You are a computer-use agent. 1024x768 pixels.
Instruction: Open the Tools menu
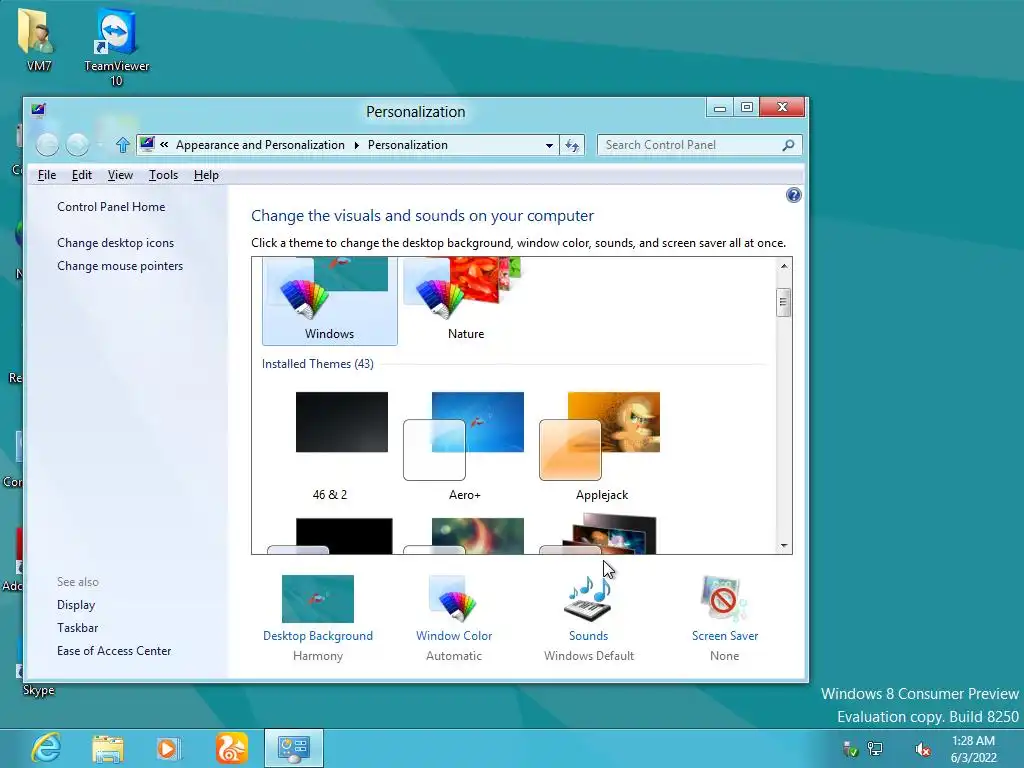[x=163, y=175]
